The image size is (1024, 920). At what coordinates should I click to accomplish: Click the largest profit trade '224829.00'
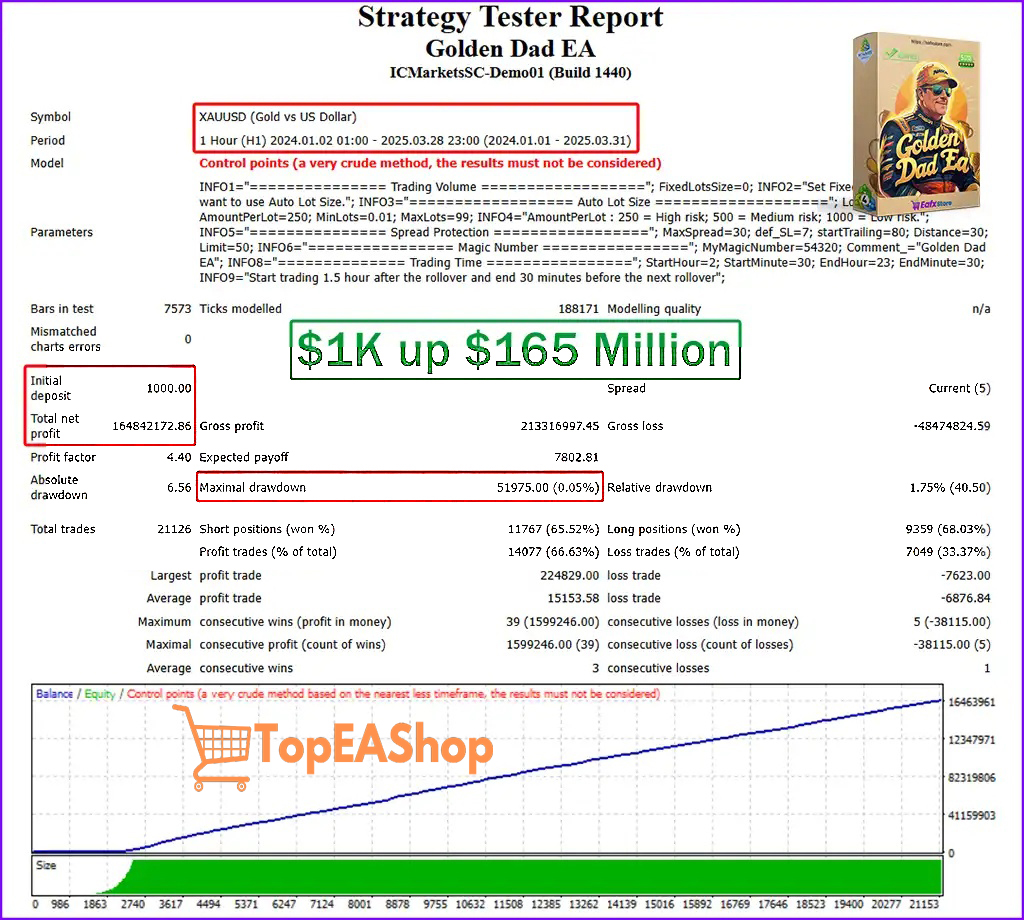click(569, 575)
